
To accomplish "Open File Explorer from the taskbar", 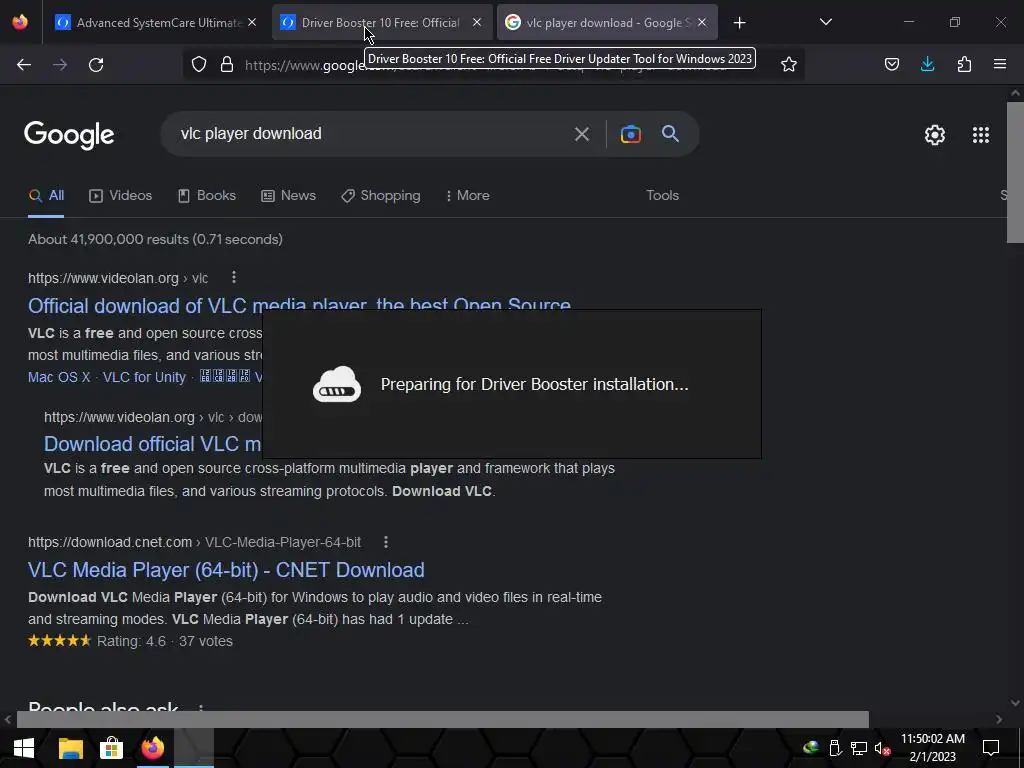I will coord(71,748).
